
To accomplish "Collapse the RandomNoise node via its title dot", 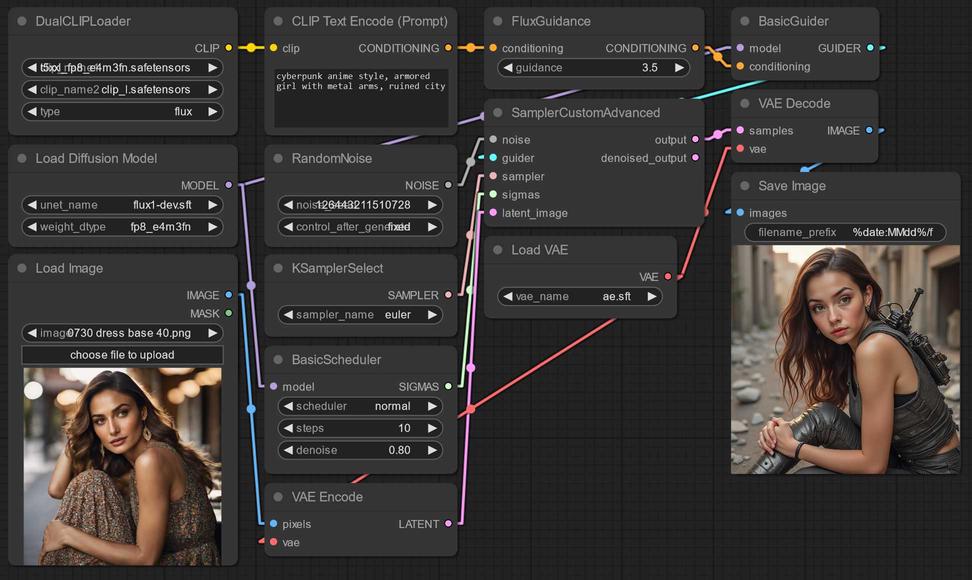I will coord(278,159).
